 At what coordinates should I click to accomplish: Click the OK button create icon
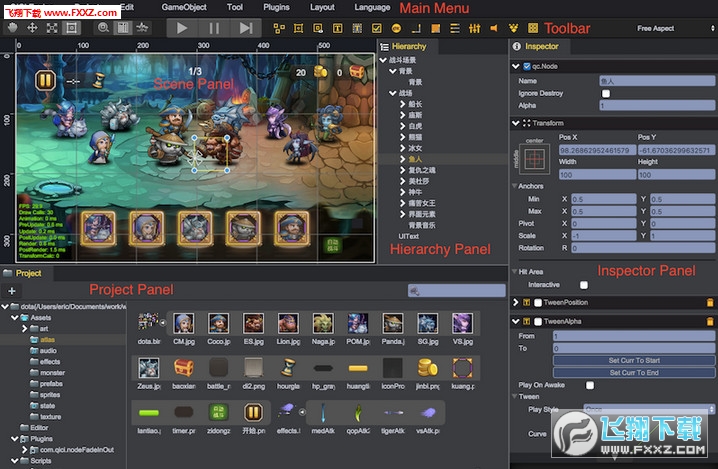(396, 28)
